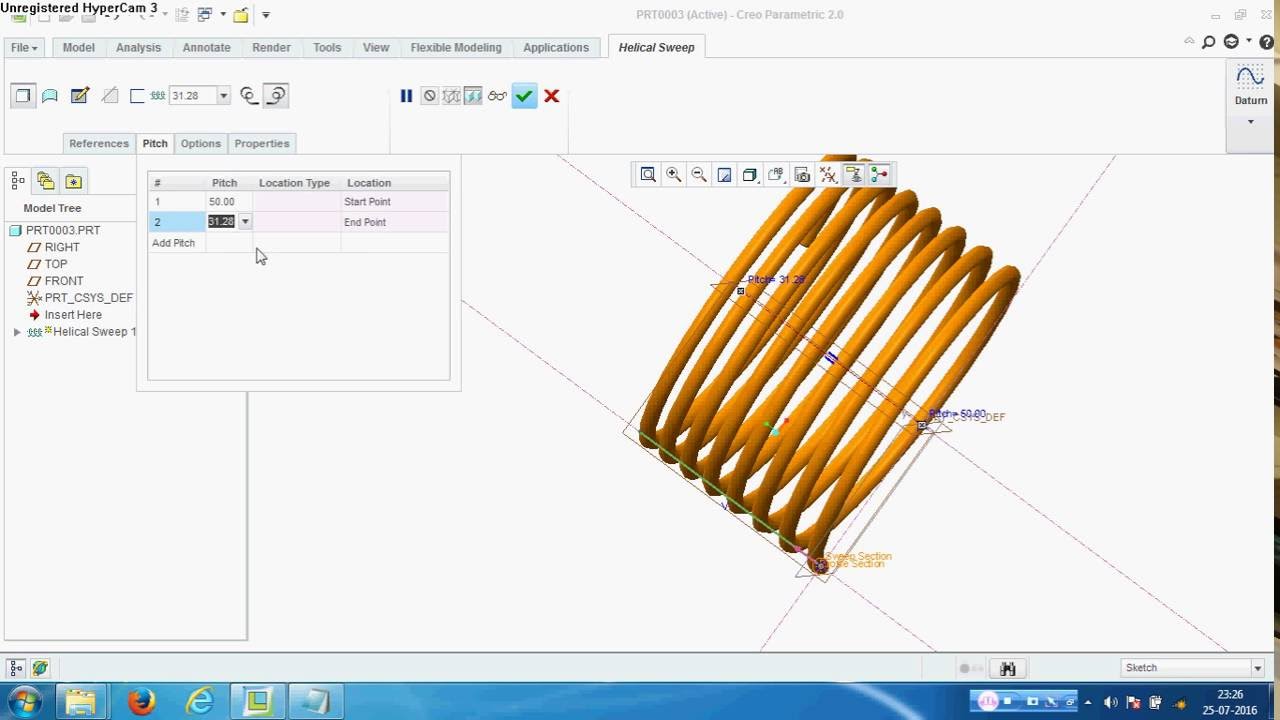
Task: Select the sweep as solid option
Action: [x=22, y=96]
